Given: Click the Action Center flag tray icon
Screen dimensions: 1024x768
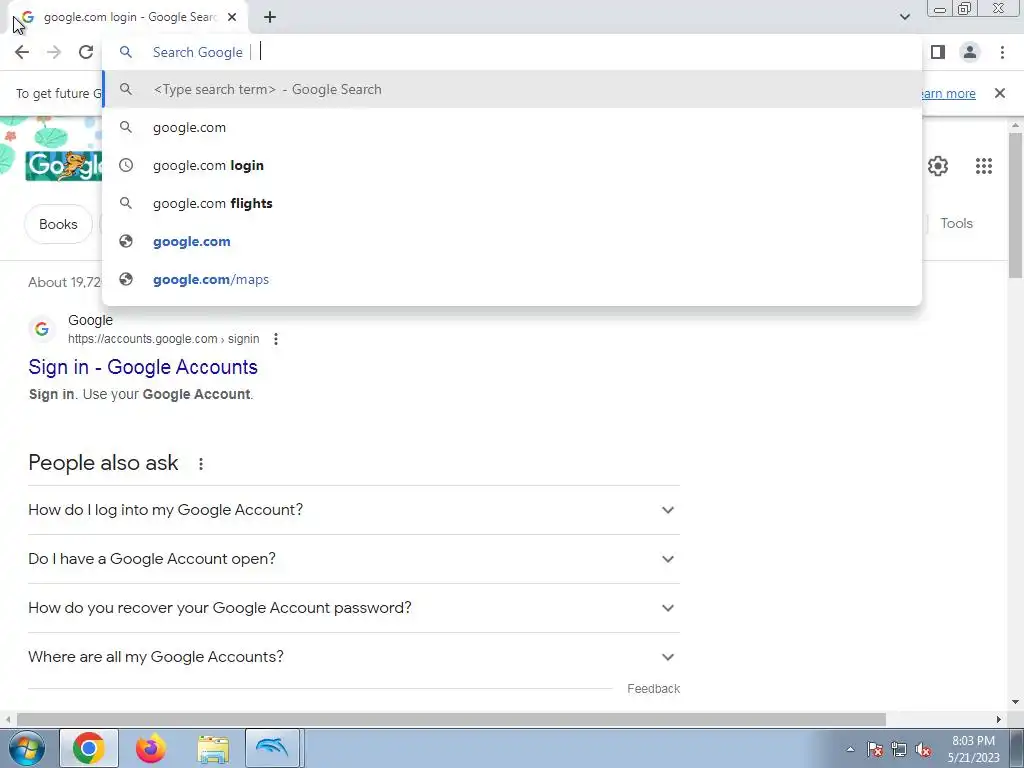Looking at the screenshot, I should click(875, 749).
